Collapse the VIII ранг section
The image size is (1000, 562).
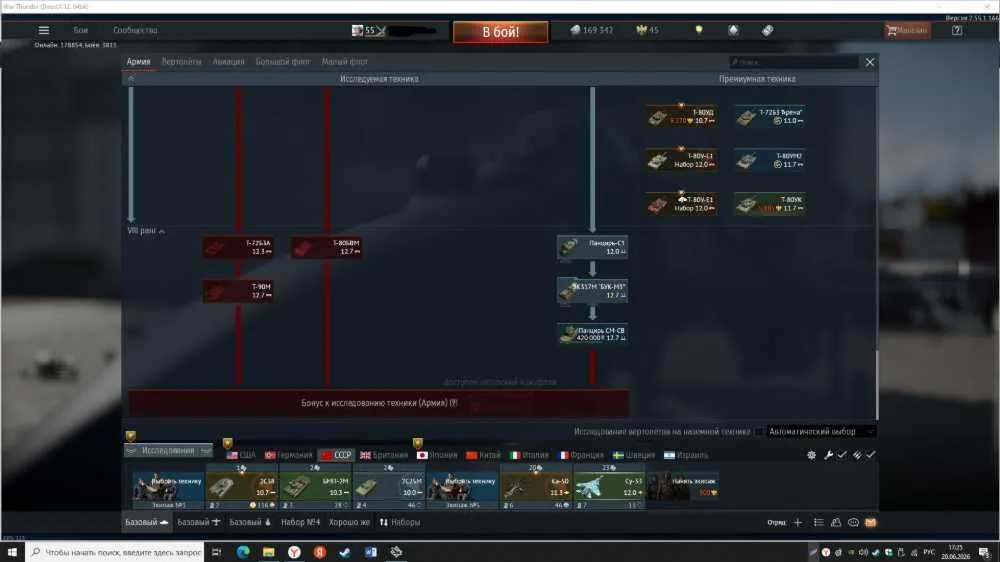pyautogui.click(x=146, y=231)
